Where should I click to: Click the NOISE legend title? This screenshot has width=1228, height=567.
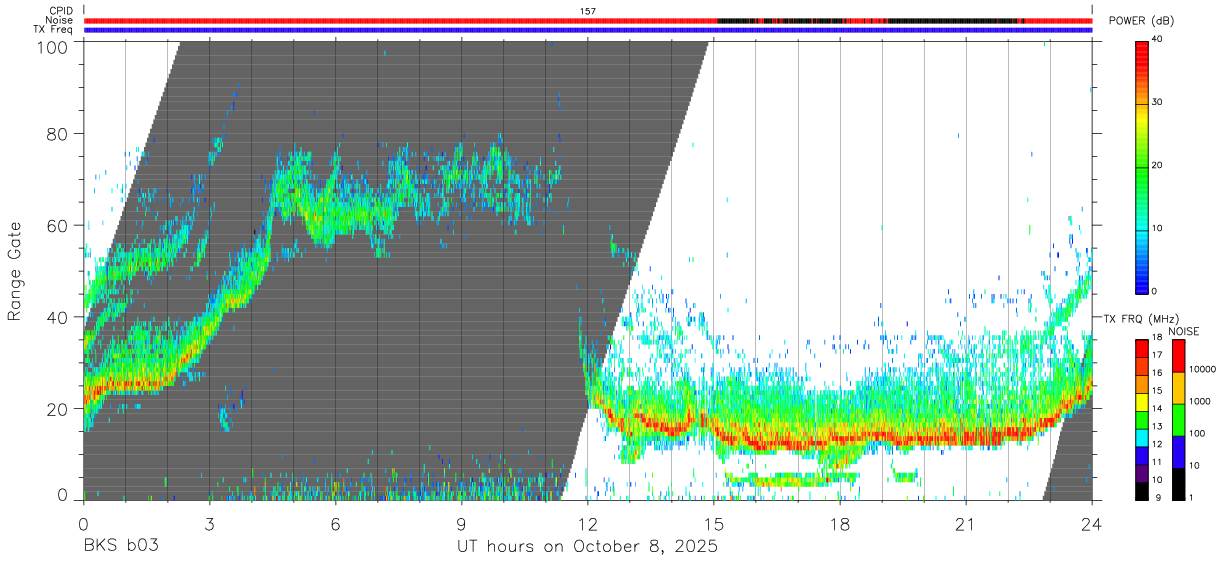click(x=1184, y=331)
